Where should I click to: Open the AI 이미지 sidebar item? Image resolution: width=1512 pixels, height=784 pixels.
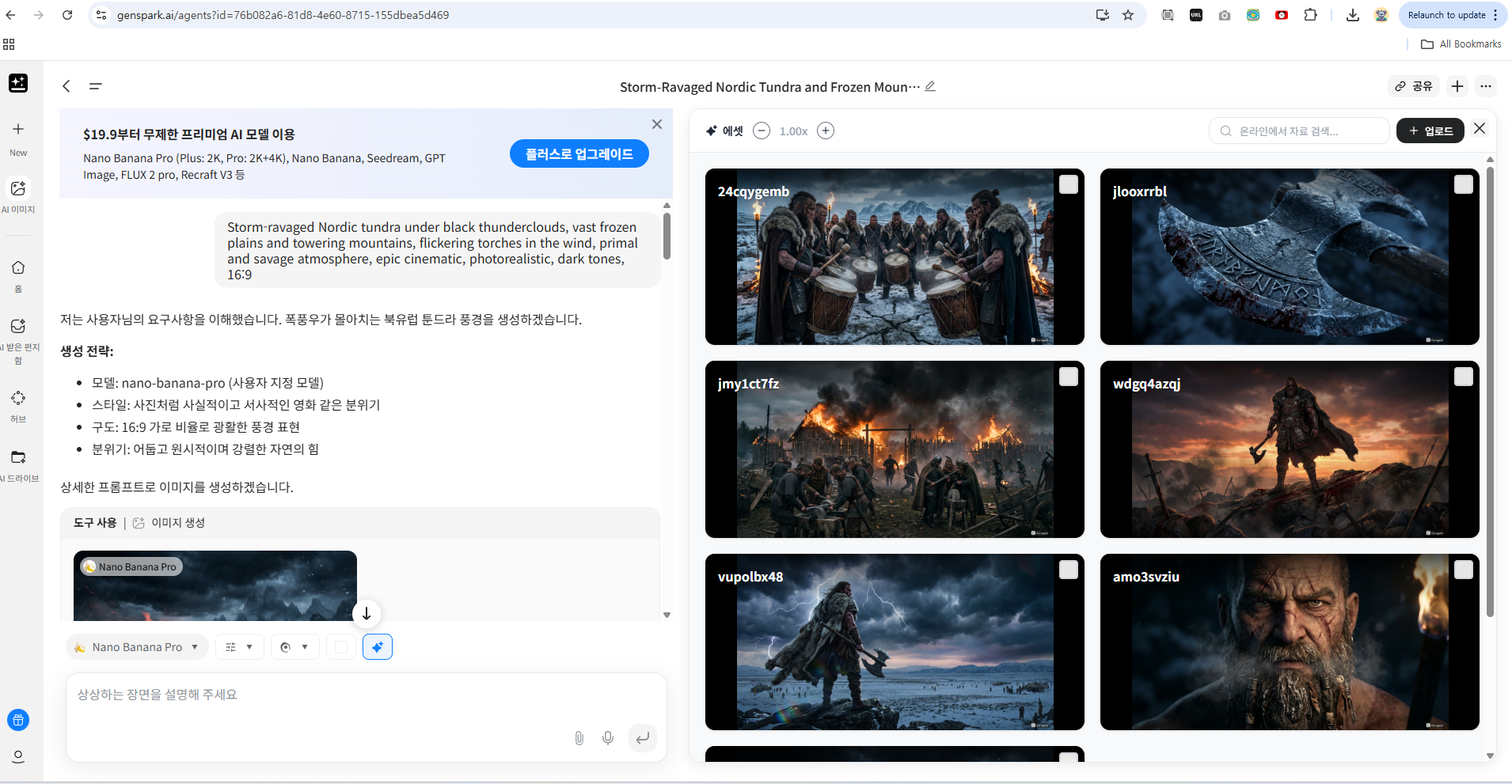(x=18, y=188)
